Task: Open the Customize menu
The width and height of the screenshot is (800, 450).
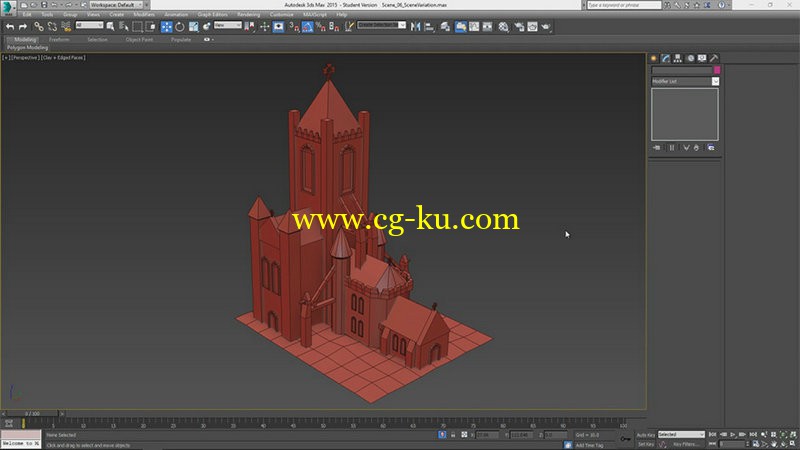Action: (282, 14)
